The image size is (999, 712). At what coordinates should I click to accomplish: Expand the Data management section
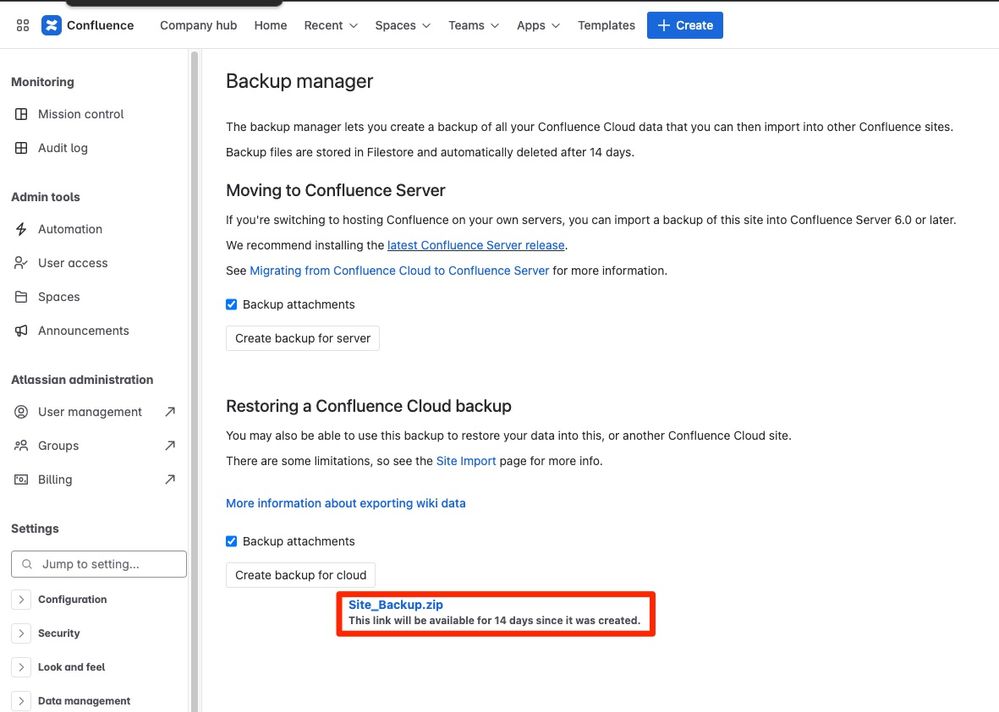coord(21,701)
